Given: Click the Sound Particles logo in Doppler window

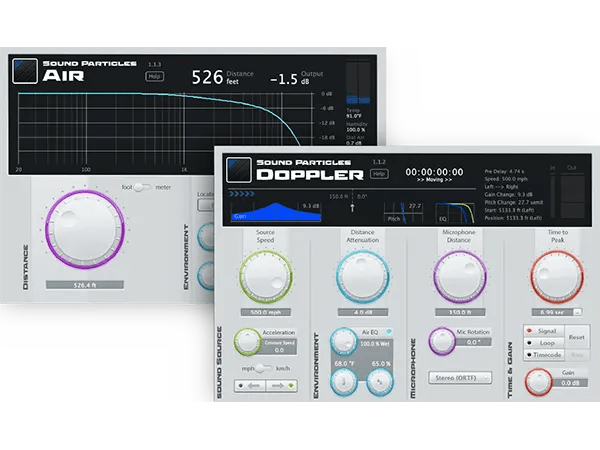Looking at the screenshot, I should 239,170.
